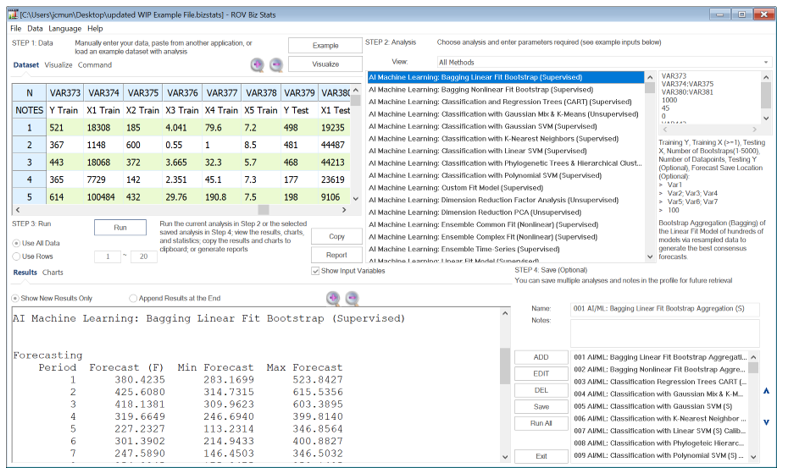Move saved analysis down with the blue down arrow
The height and width of the screenshot is (475, 785).
pos(766,422)
